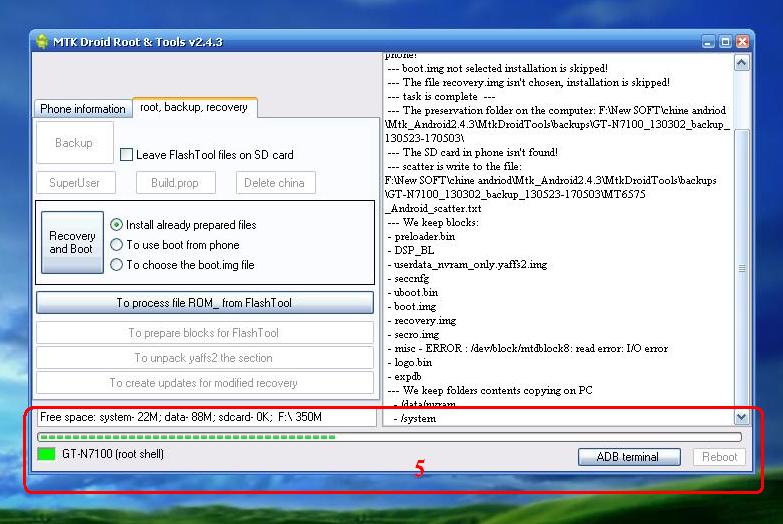Click the "- boot.img" log line
Viewport: 783px width, 524px height.
coord(412,306)
